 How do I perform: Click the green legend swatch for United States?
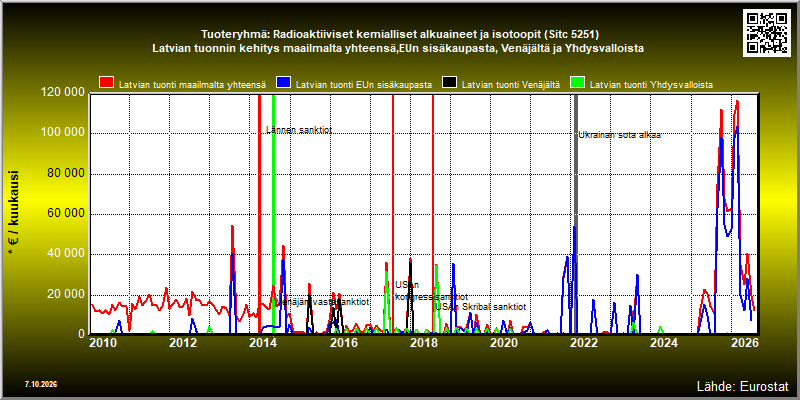click(x=577, y=84)
